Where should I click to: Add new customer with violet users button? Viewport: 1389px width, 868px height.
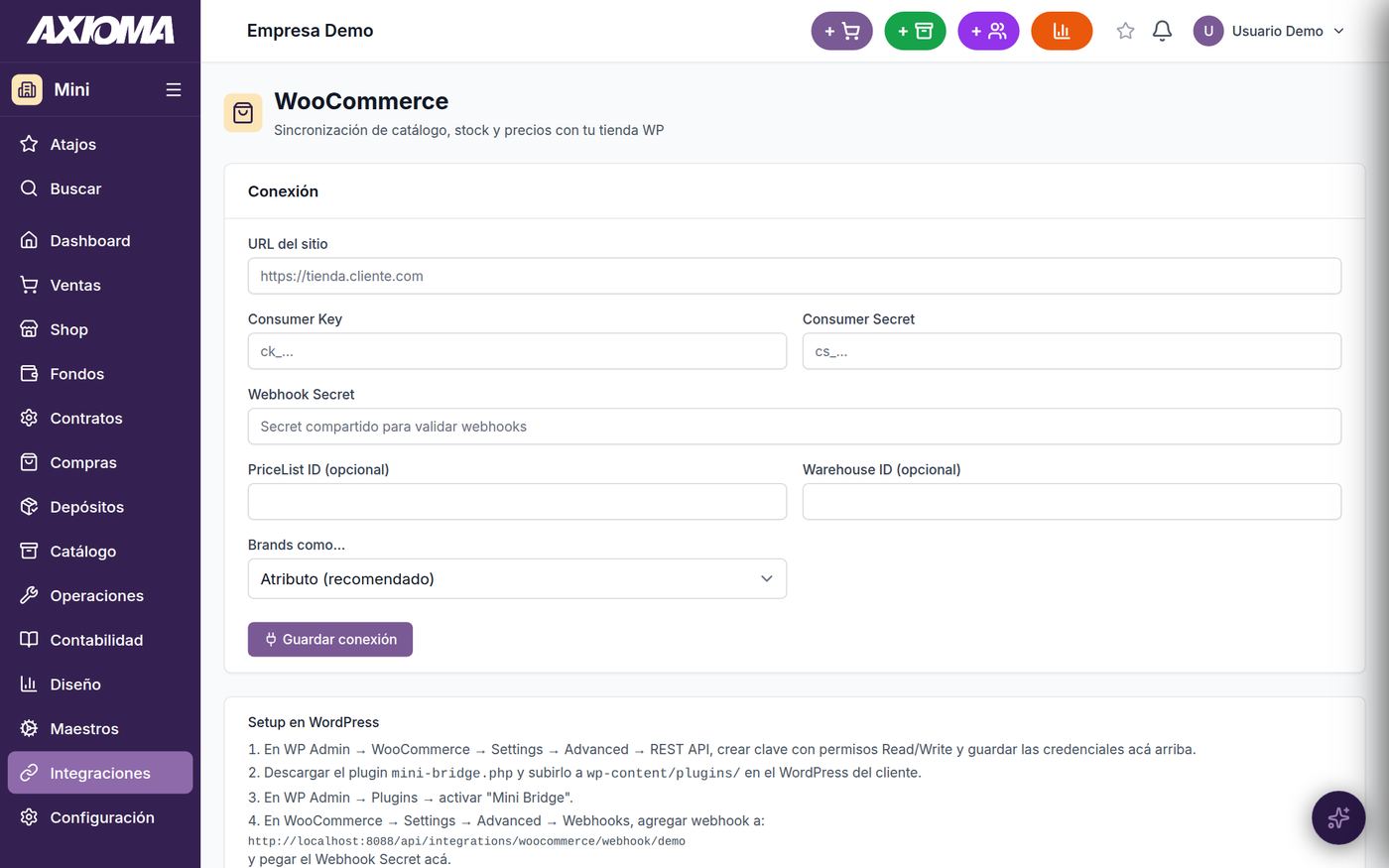click(x=988, y=31)
